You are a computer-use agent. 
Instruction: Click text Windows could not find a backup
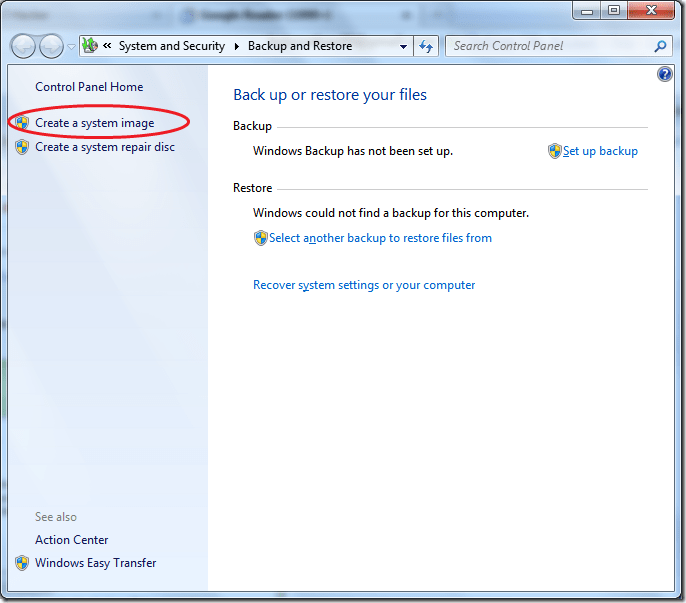tap(391, 213)
